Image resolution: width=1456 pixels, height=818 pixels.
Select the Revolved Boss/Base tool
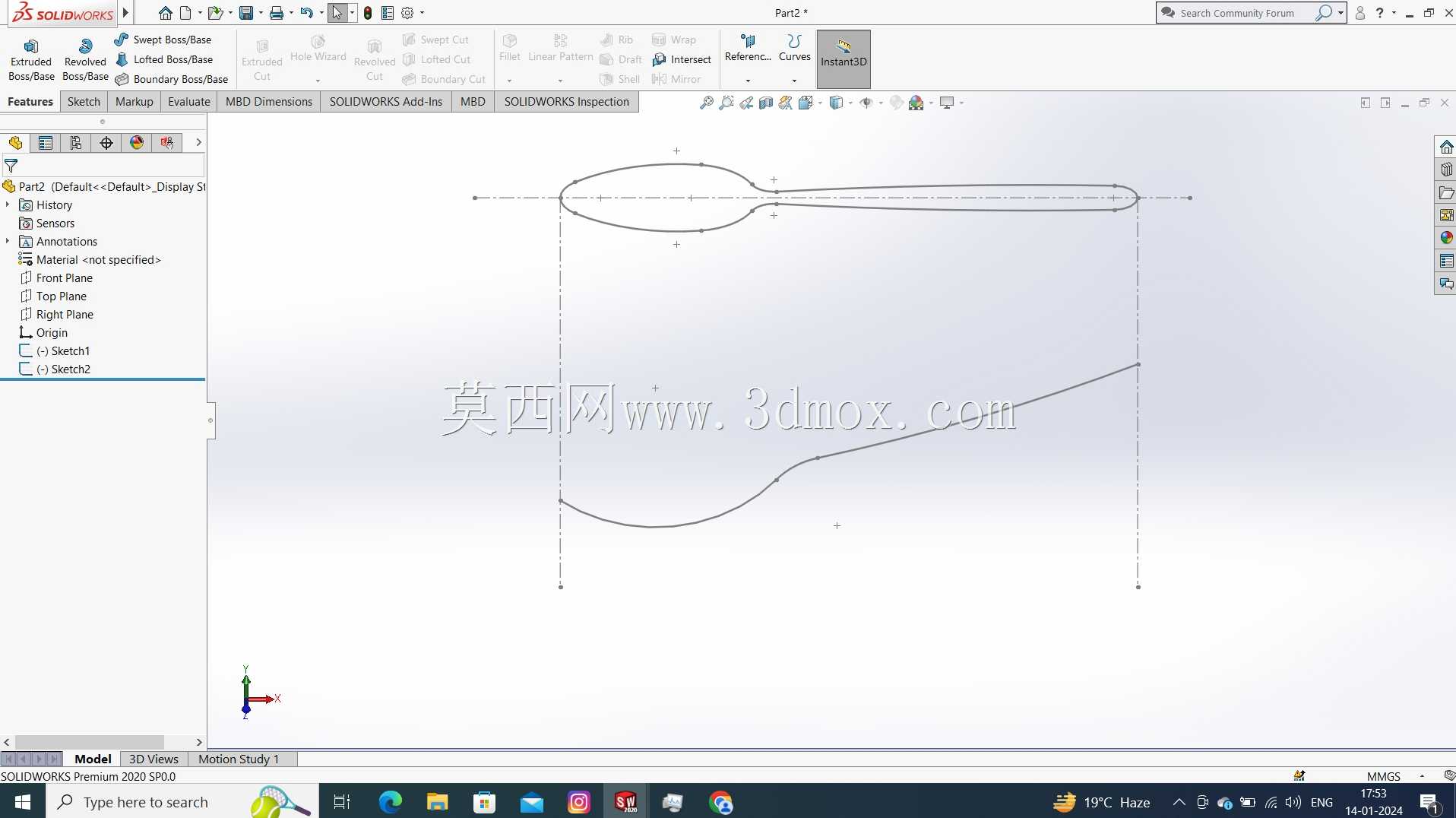(x=85, y=60)
